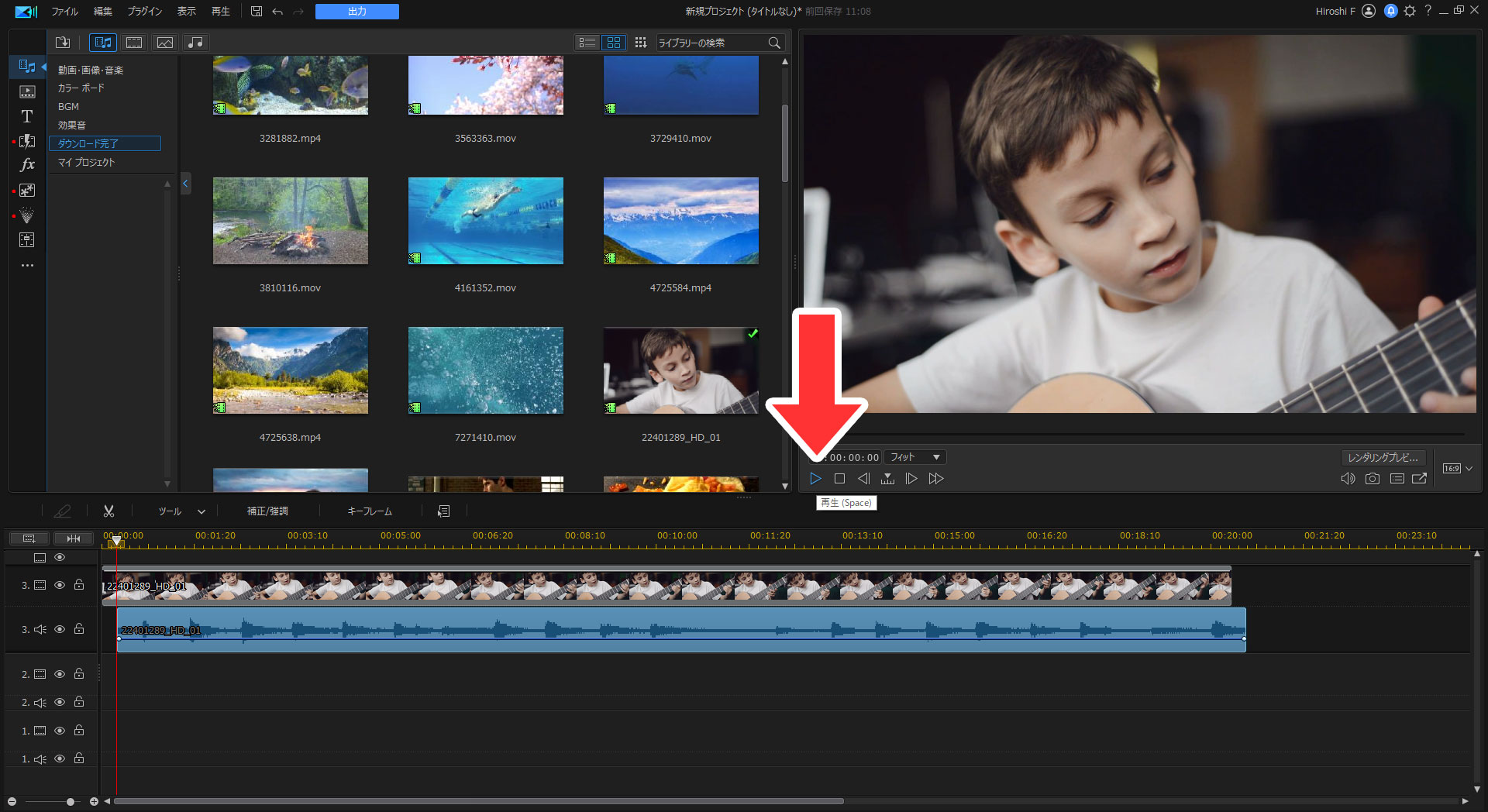This screenshot has height=812, width=1488.
Task: Click the timeline horizontal scrollbar
Action: coord(479,801)
